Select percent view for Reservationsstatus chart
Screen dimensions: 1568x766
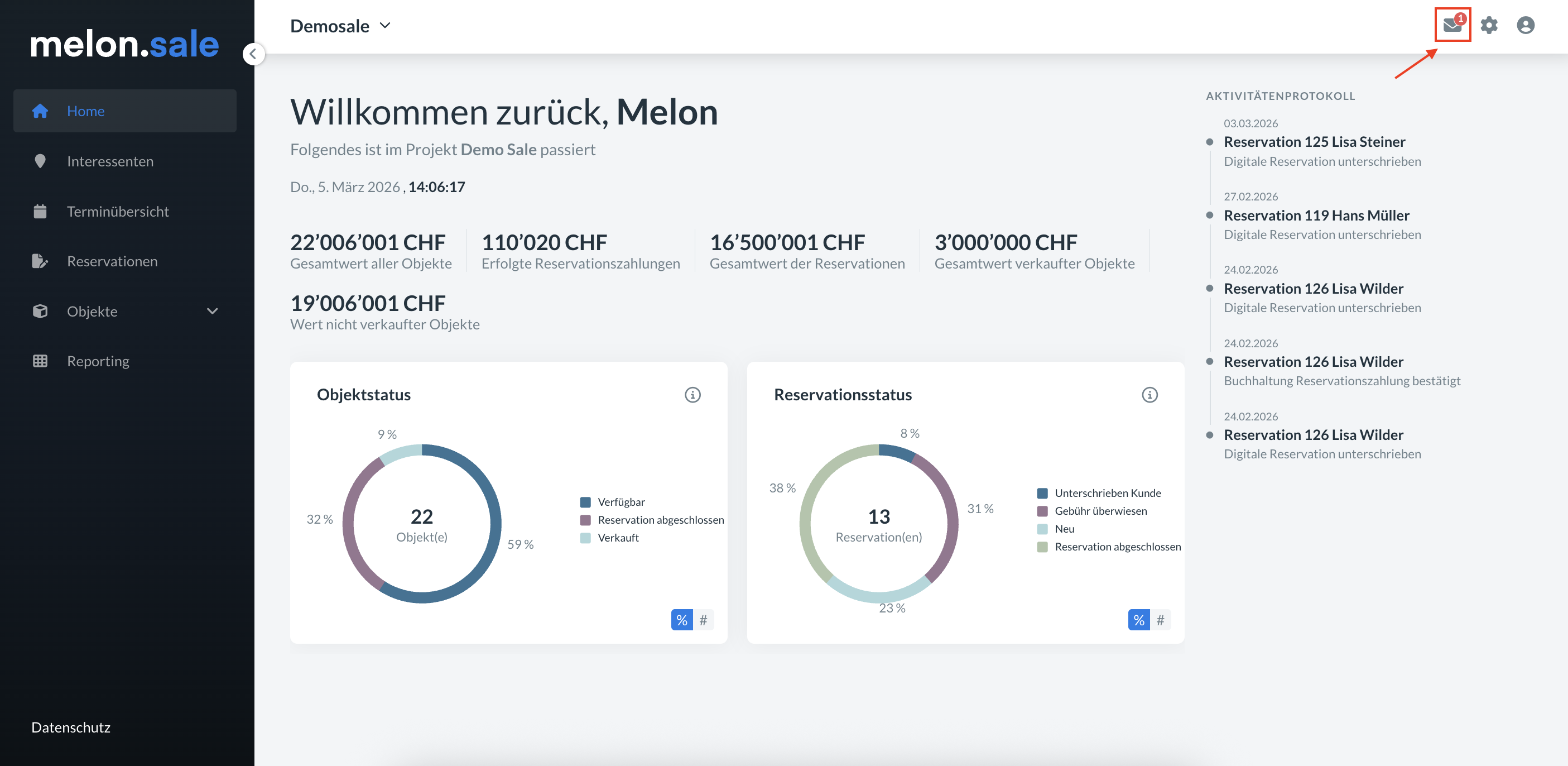(1138, 620)
